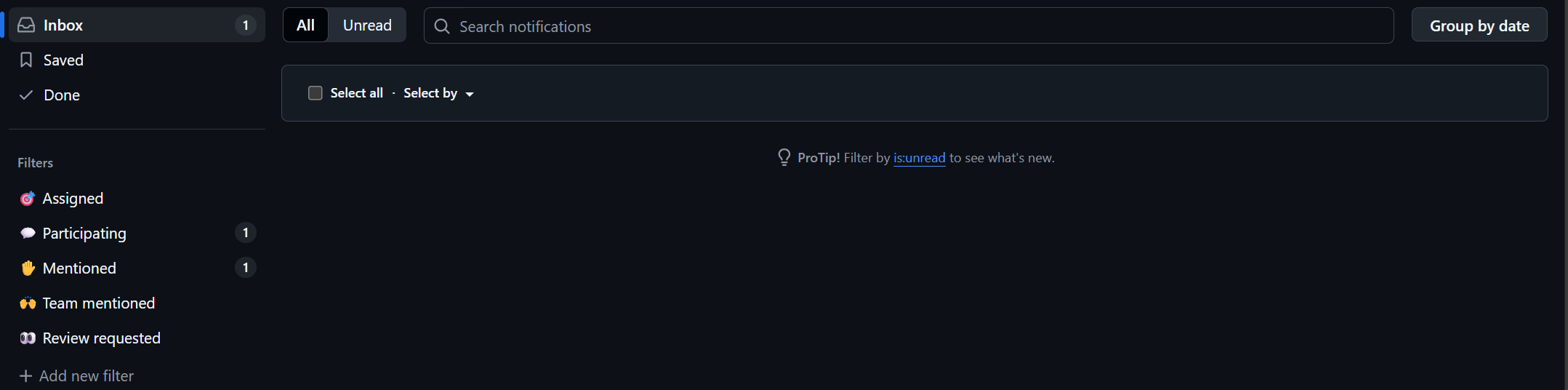The width and height of the screenshot is (1568, 390).
Task: Switch to the Unread notifications tab
Action: (367, 25)
